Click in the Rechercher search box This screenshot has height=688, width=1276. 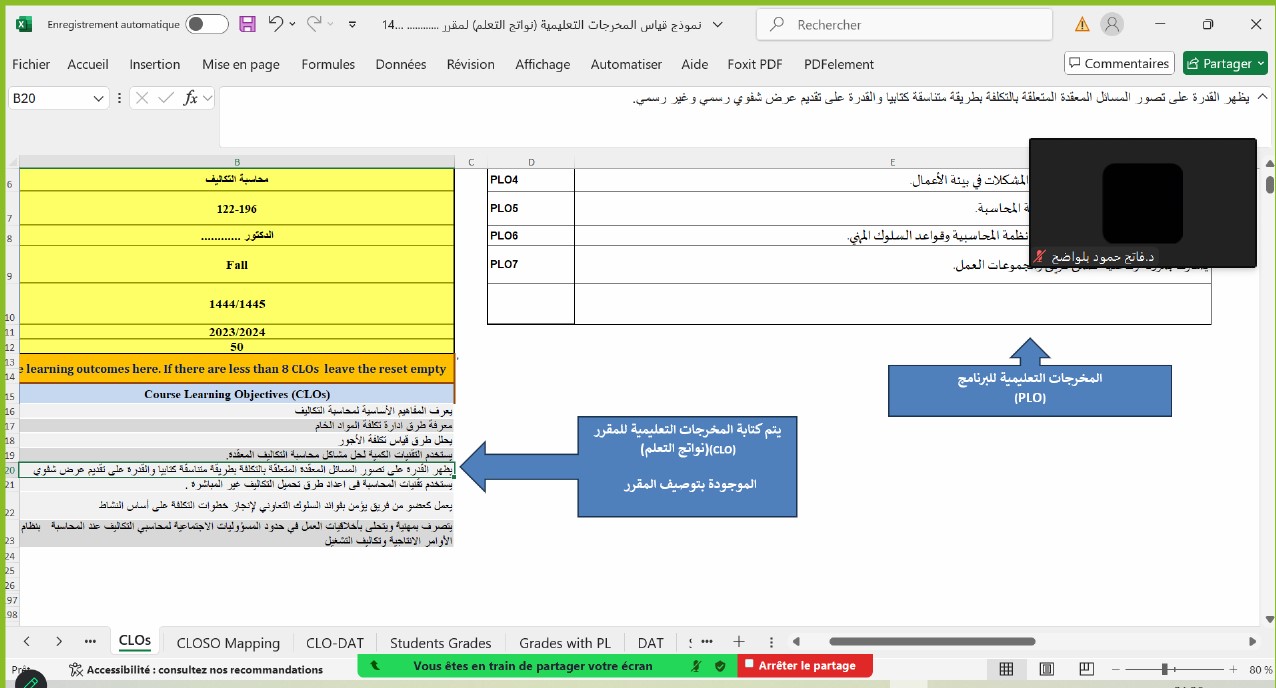pos(905,25)
